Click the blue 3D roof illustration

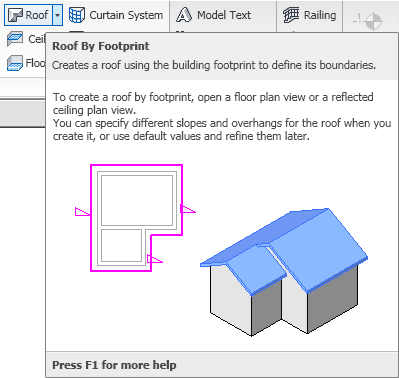pyautogui.click(x=284, y=272)
